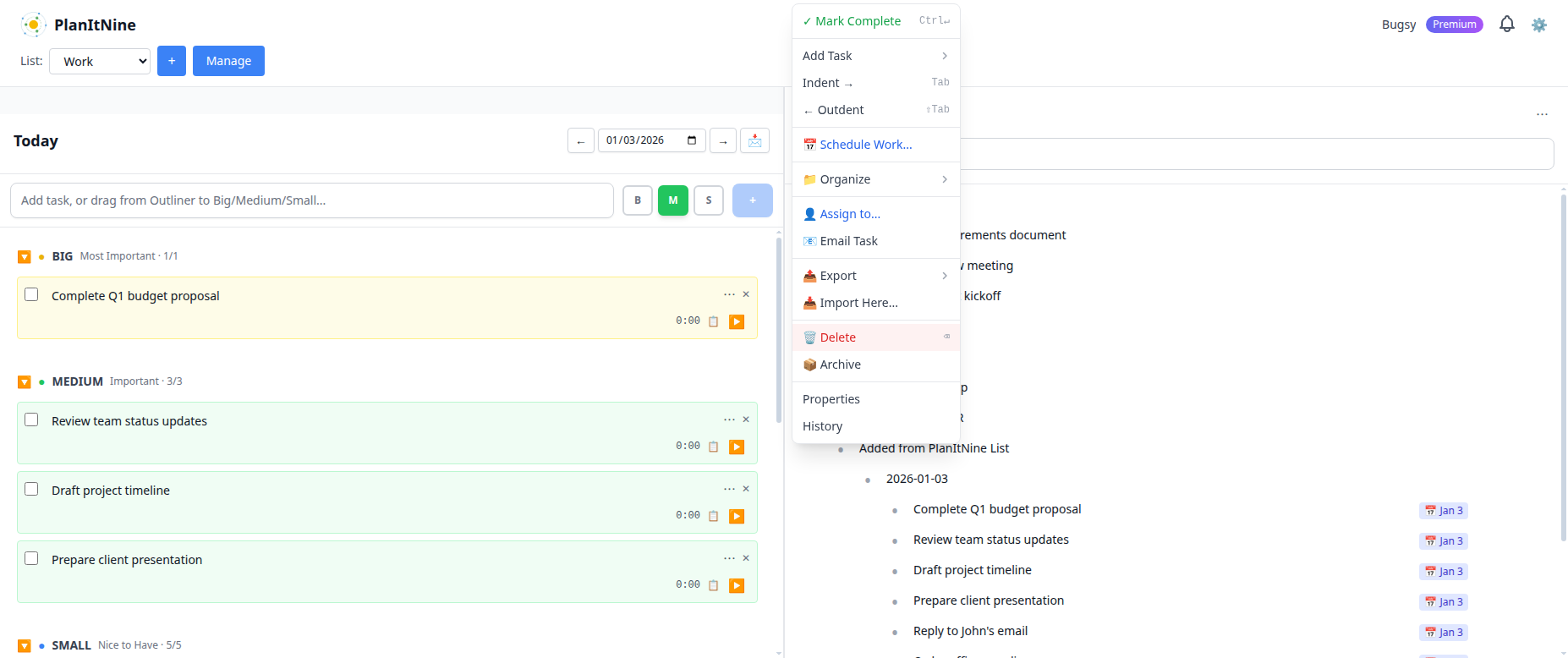Image resolution: width=1568 pixels, height=658 pixels.
Task: Click the Manage button
Action: tap(228, 61)
